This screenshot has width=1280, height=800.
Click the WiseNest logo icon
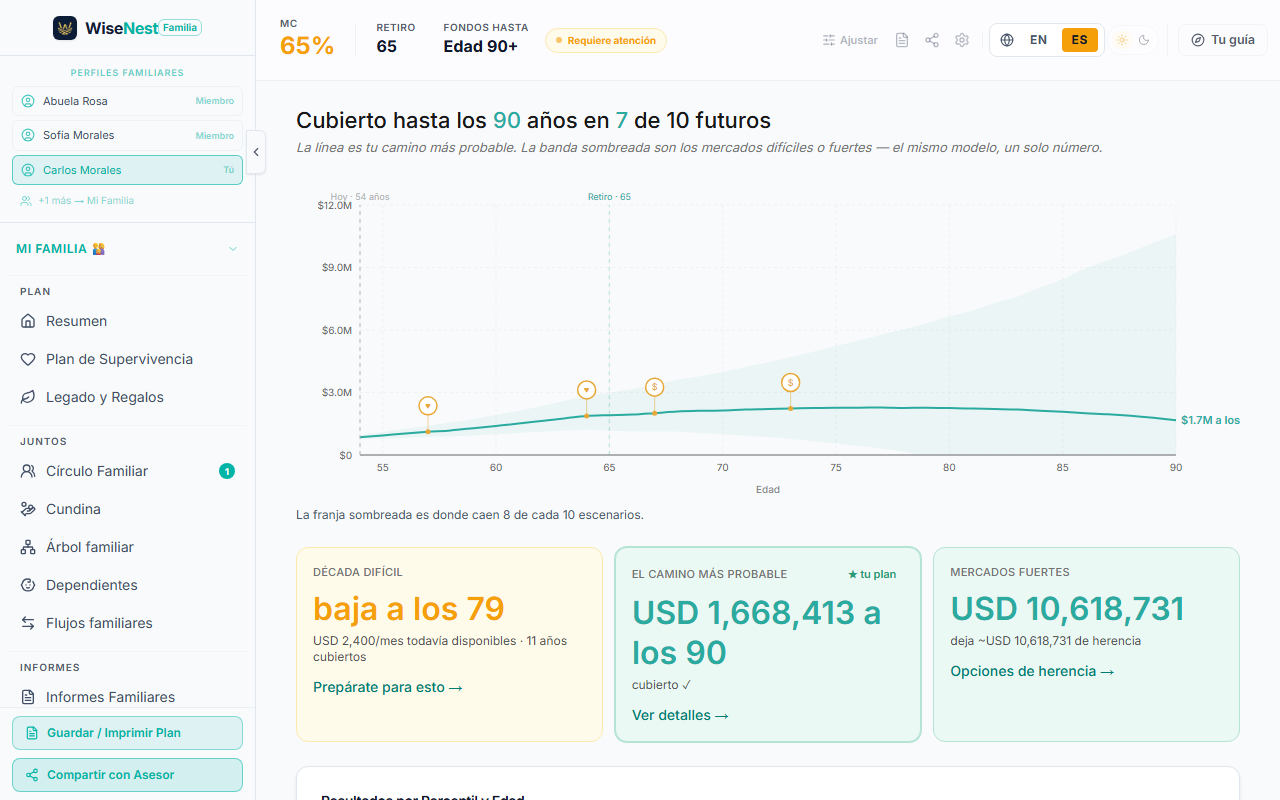coord(65,28)
